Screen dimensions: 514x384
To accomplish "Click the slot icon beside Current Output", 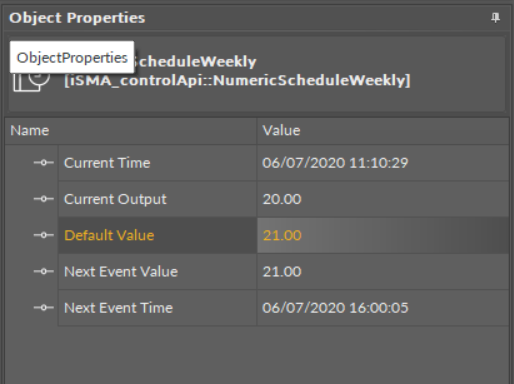I will 44,199.
